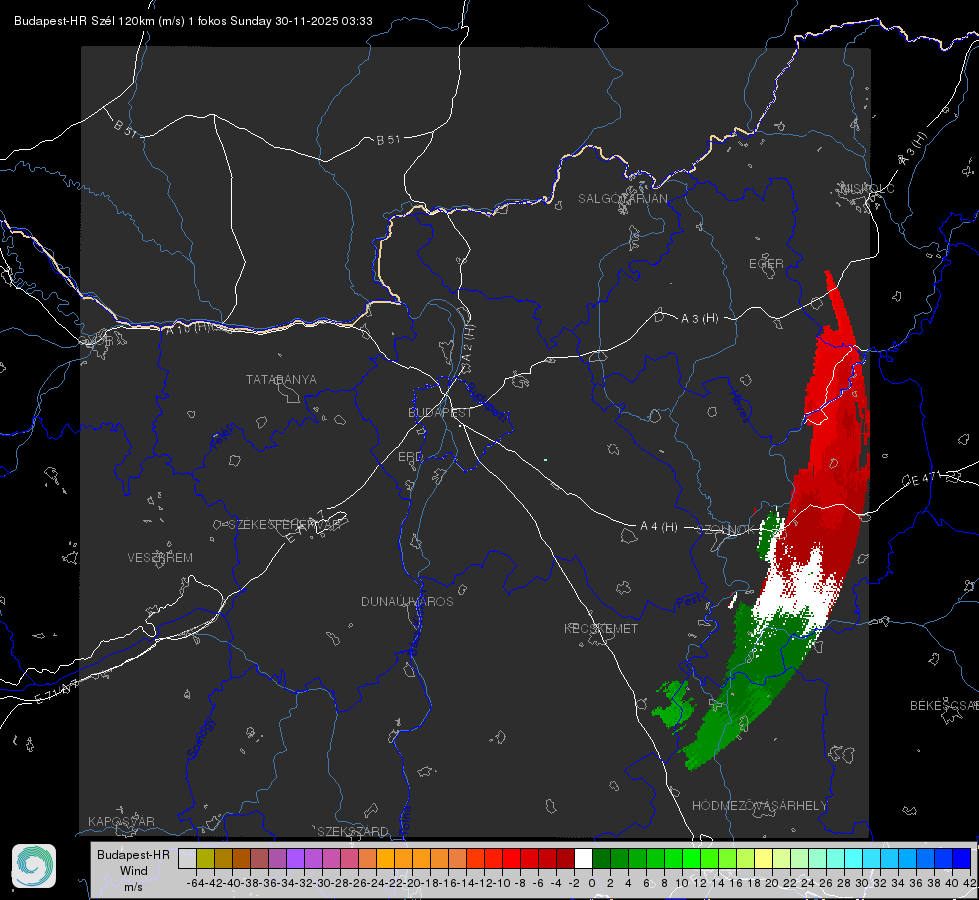Select the A 4 (H) road label
Screen dimensions: 979x900
click(x=659, y=527)
